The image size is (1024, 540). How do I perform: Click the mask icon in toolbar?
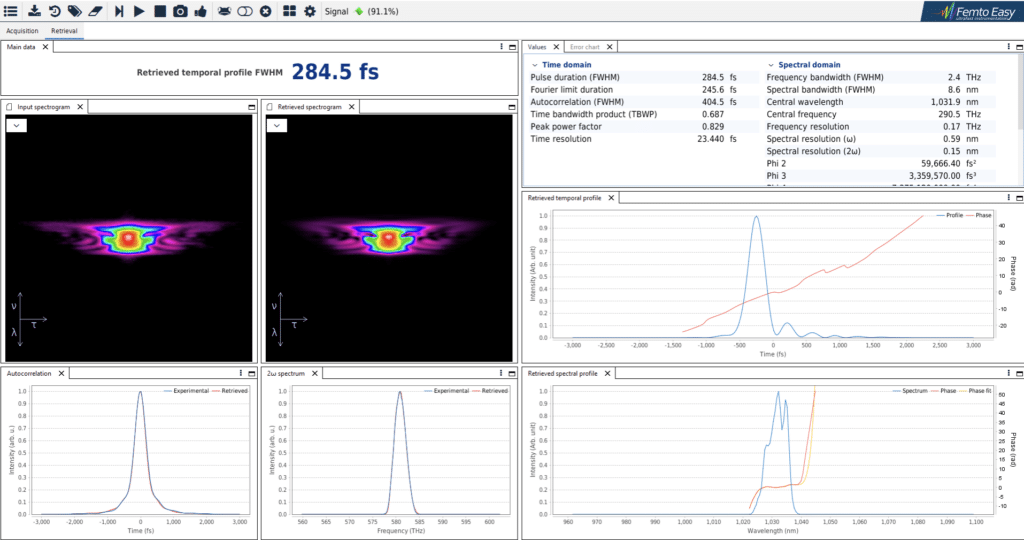coord(224,11)
